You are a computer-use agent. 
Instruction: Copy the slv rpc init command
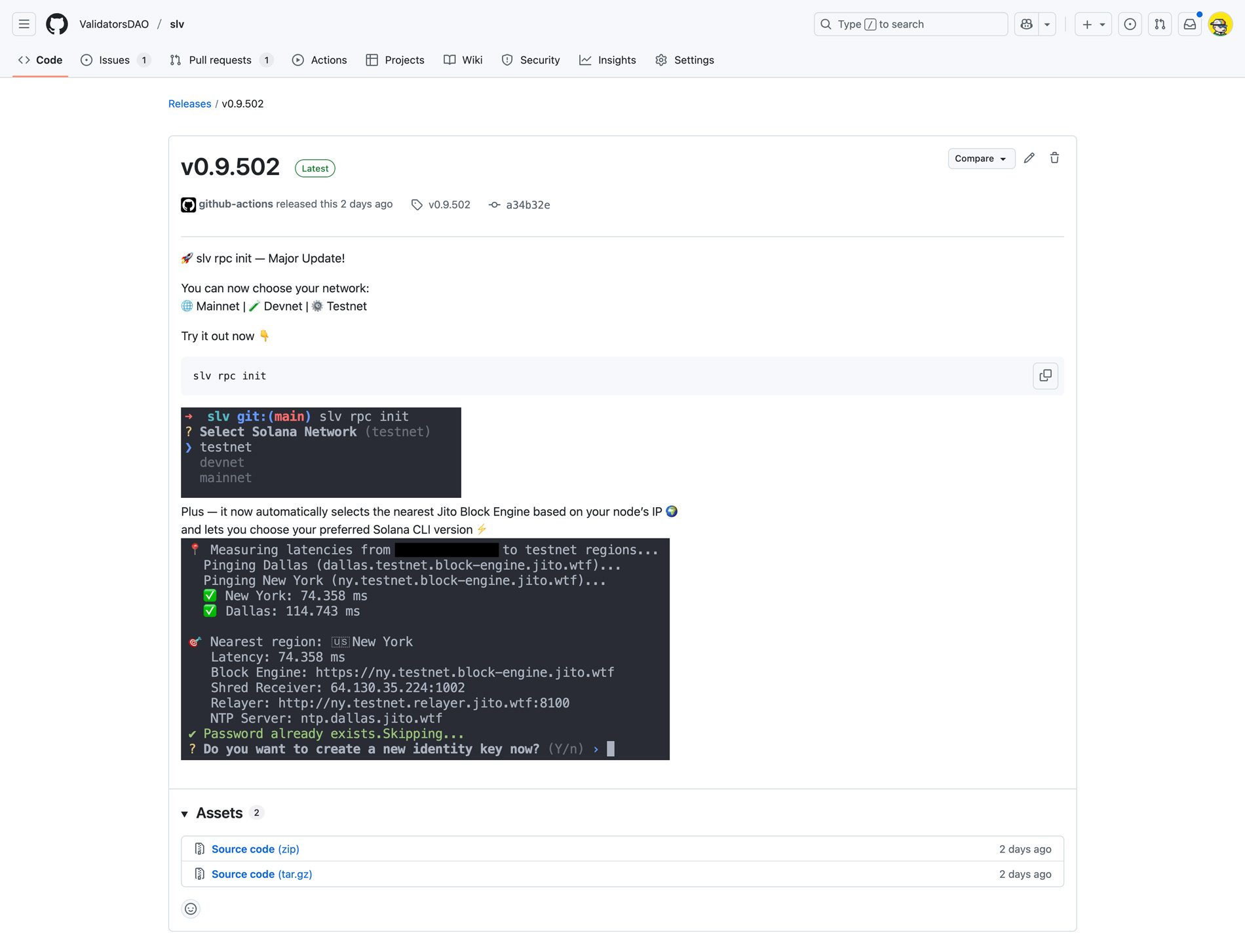[1045, 375]
